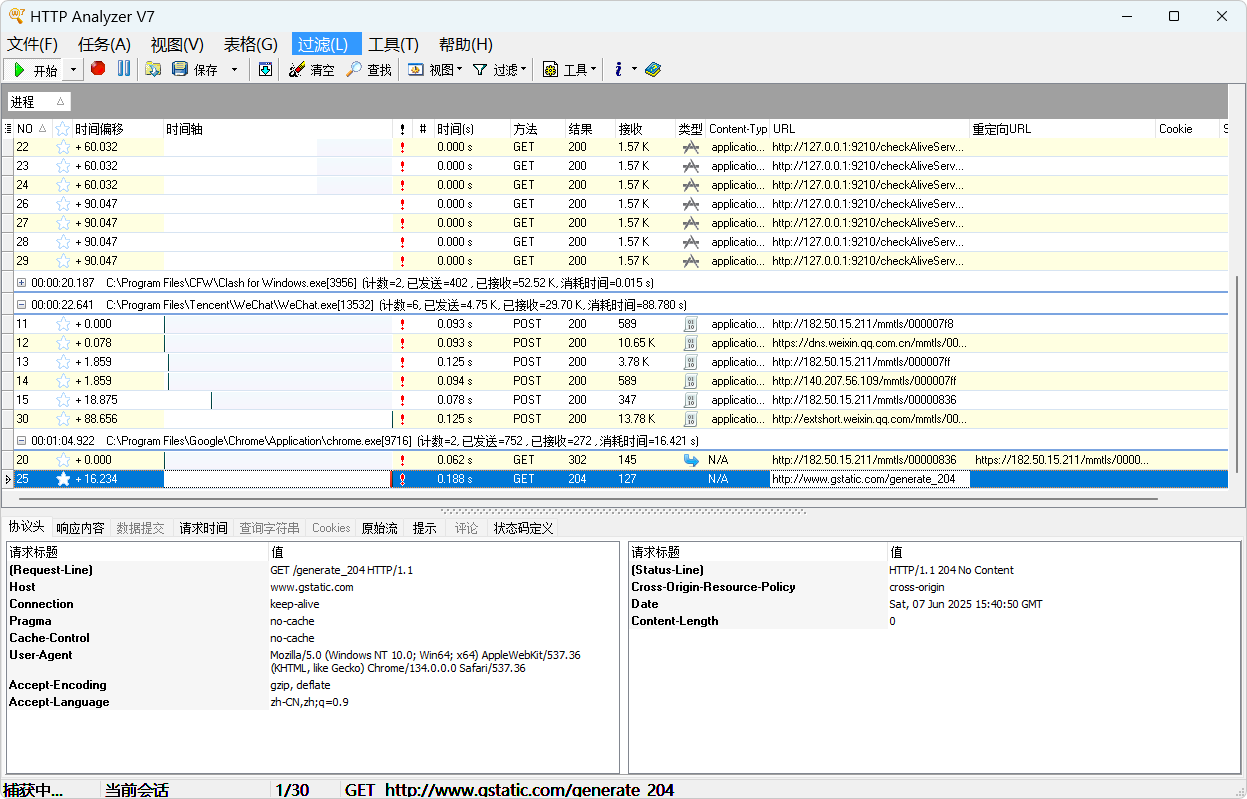Click the open folder icon in toolbar
The image size is (1247, 799).
(153, 70)
